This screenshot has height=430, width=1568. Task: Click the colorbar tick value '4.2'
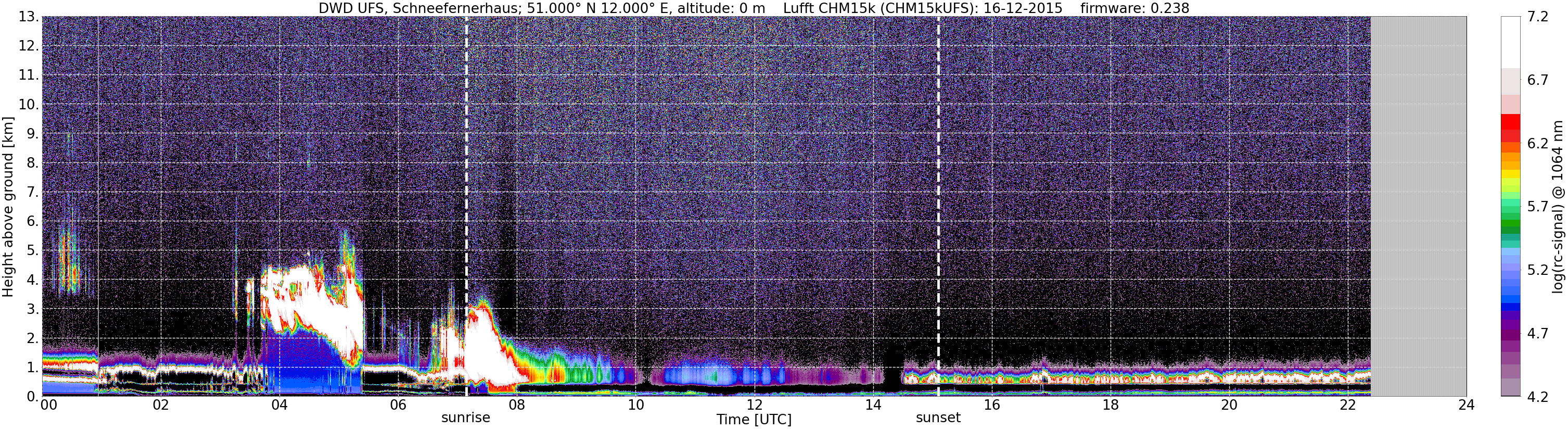point(1538,397)
